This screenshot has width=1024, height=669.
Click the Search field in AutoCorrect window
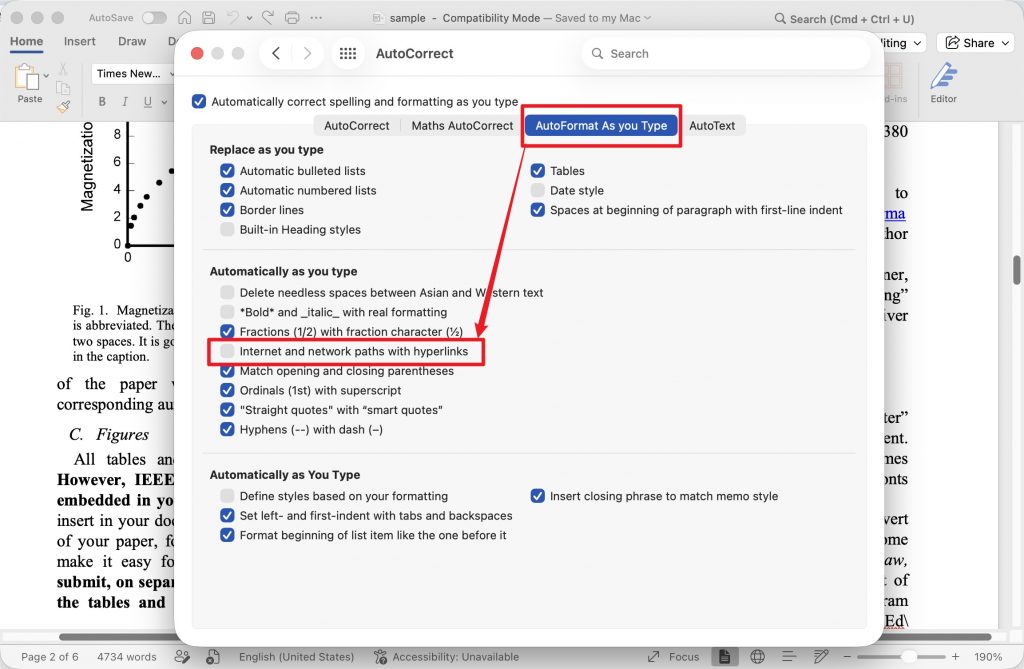click(x=726, y=54)
